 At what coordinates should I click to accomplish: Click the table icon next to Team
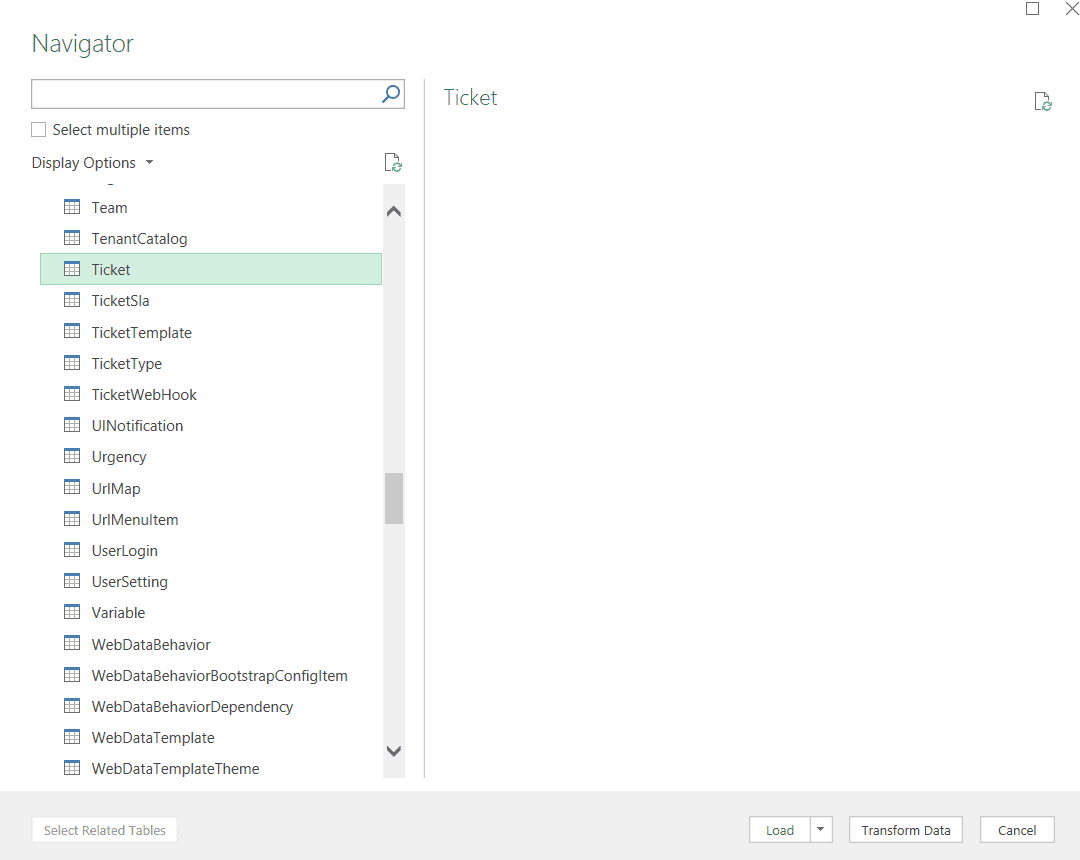click(x=71, y=207)
